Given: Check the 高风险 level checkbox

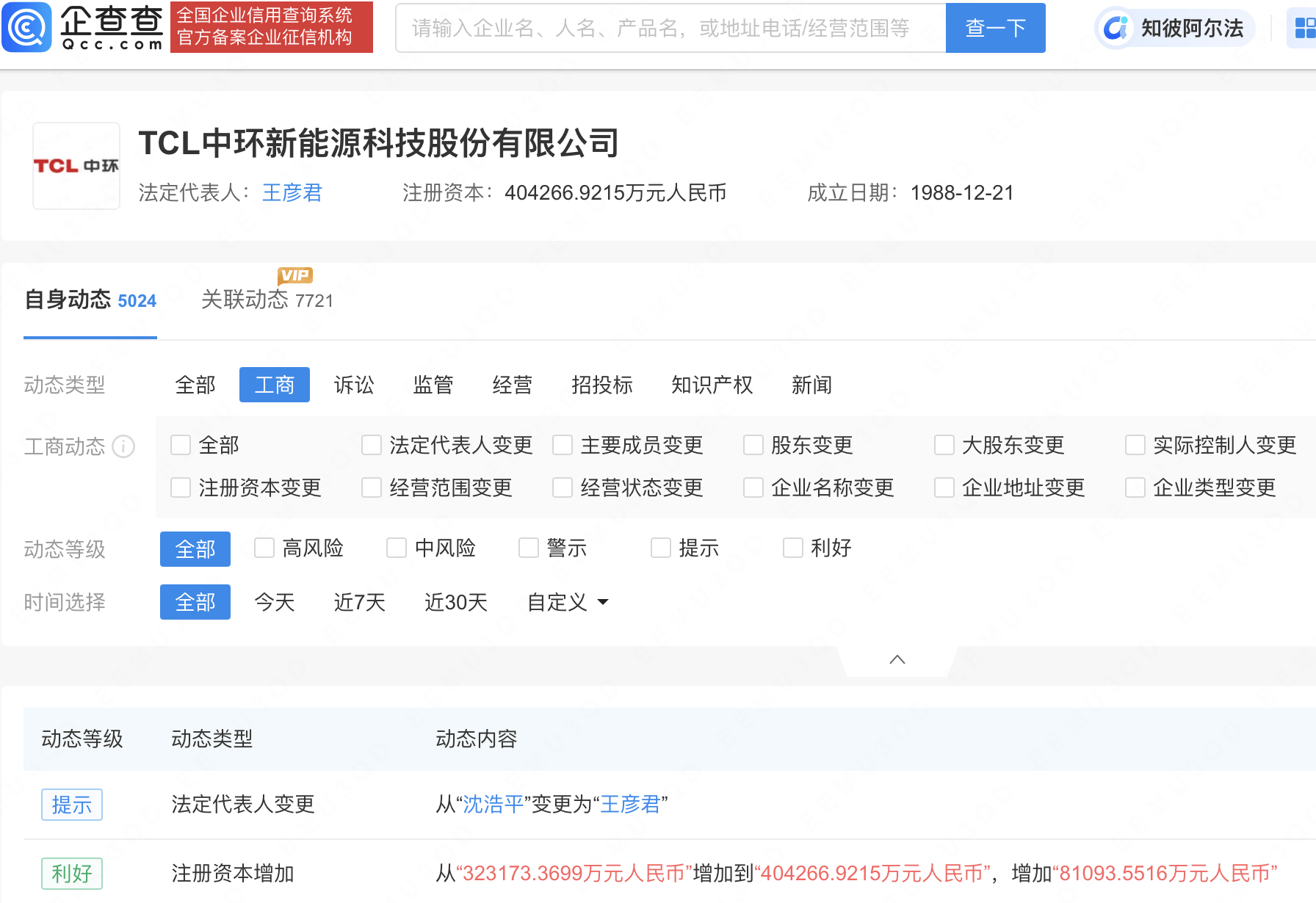Looking at the screenshot, I should pyautogui.click(x=264, y=548).
